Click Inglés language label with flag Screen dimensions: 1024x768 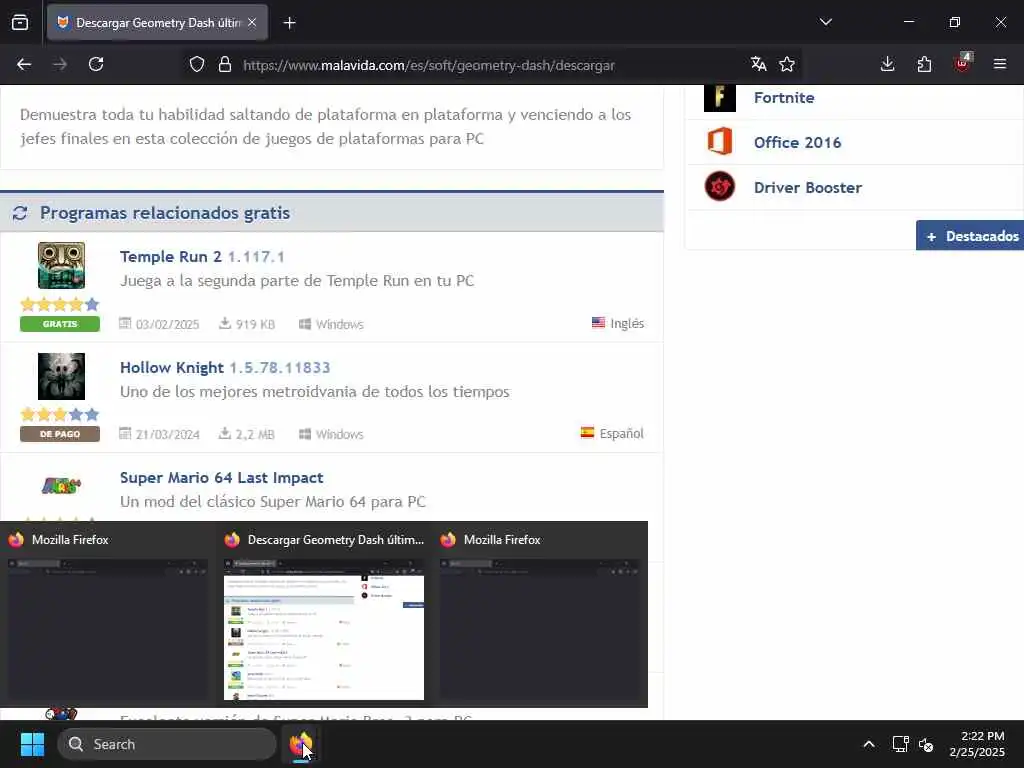click(618, 323)
